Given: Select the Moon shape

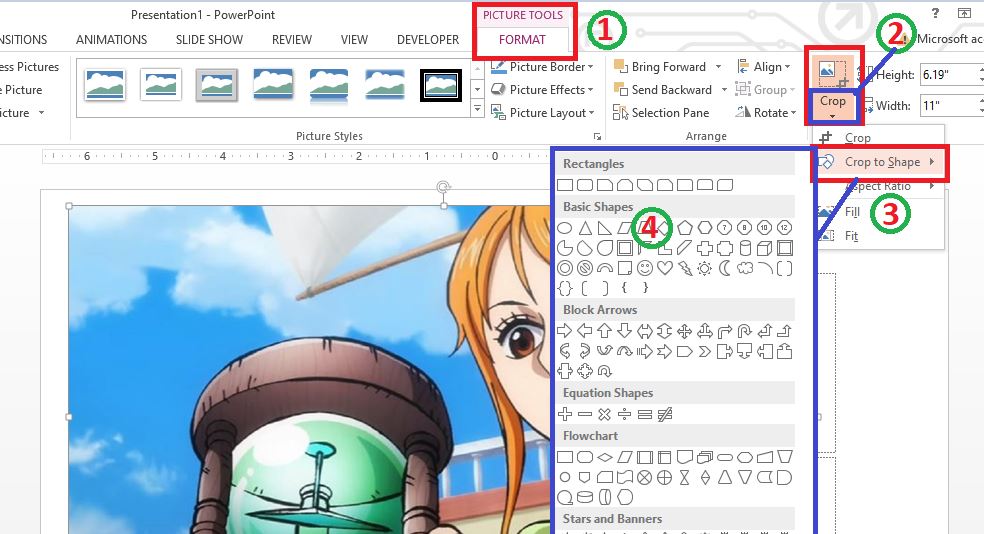Looking at the screenshot, I should click(725, 269).
